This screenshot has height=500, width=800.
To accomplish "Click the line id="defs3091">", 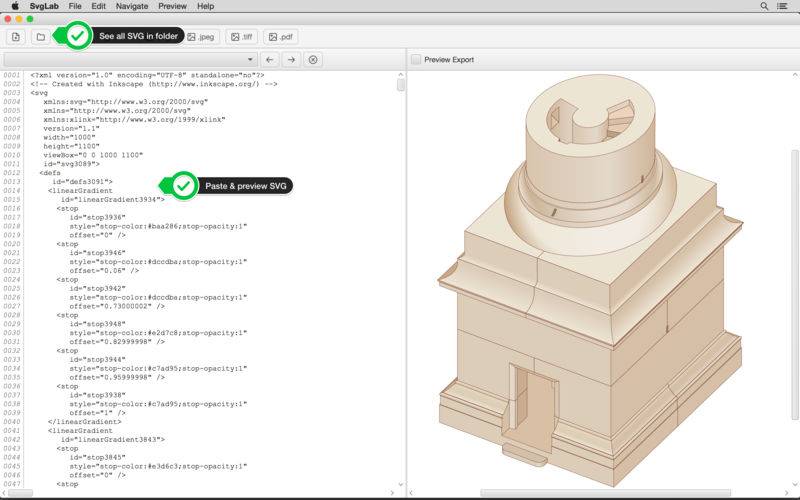I will [x=82, y=182].
